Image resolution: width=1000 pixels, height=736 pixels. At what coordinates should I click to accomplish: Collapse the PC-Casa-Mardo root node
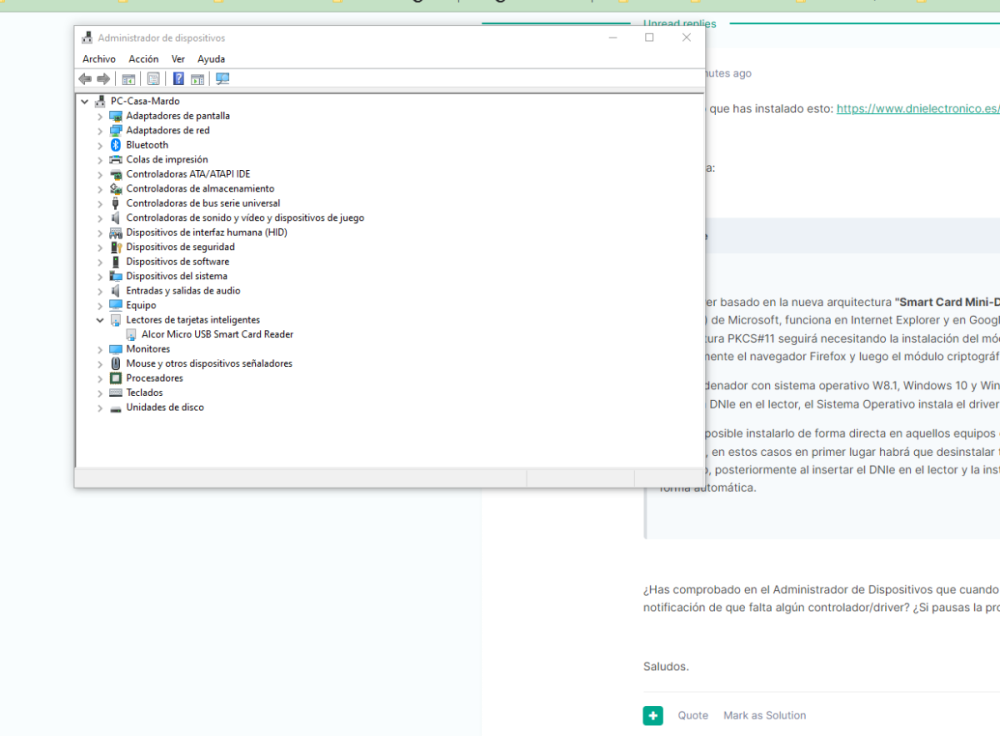pos(84,101)
